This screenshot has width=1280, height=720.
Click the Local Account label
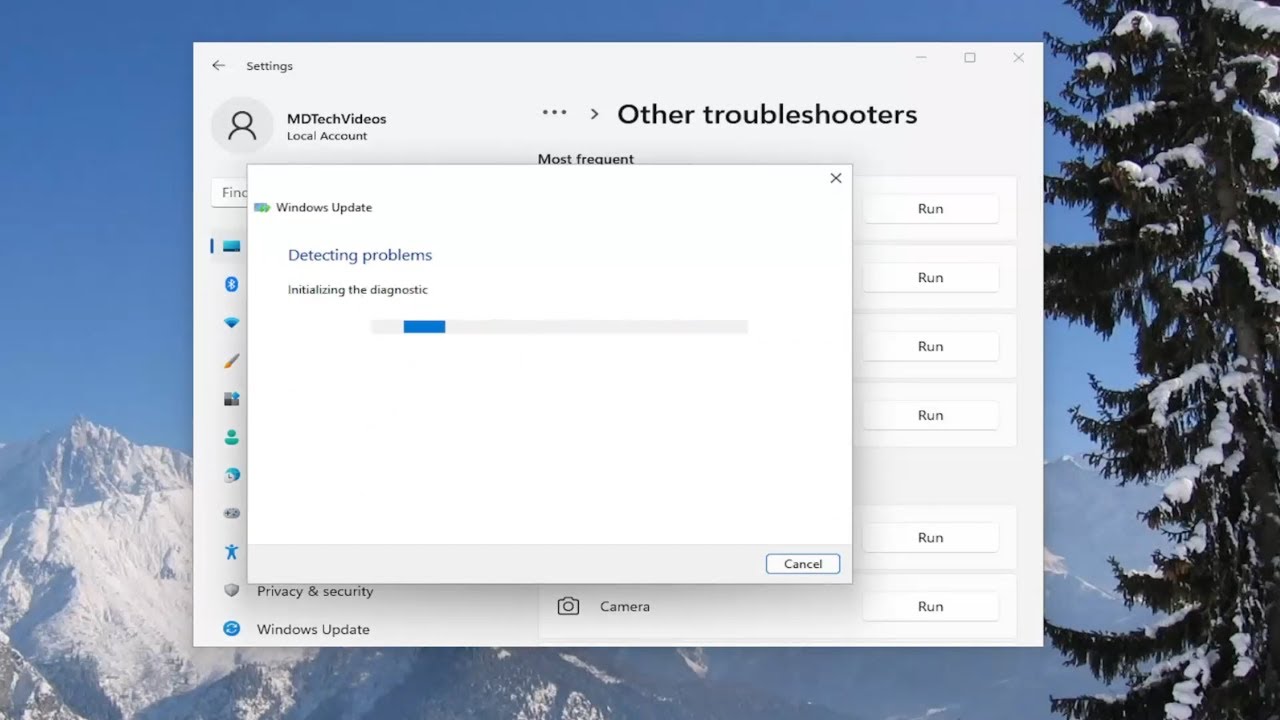coord(327,136)
